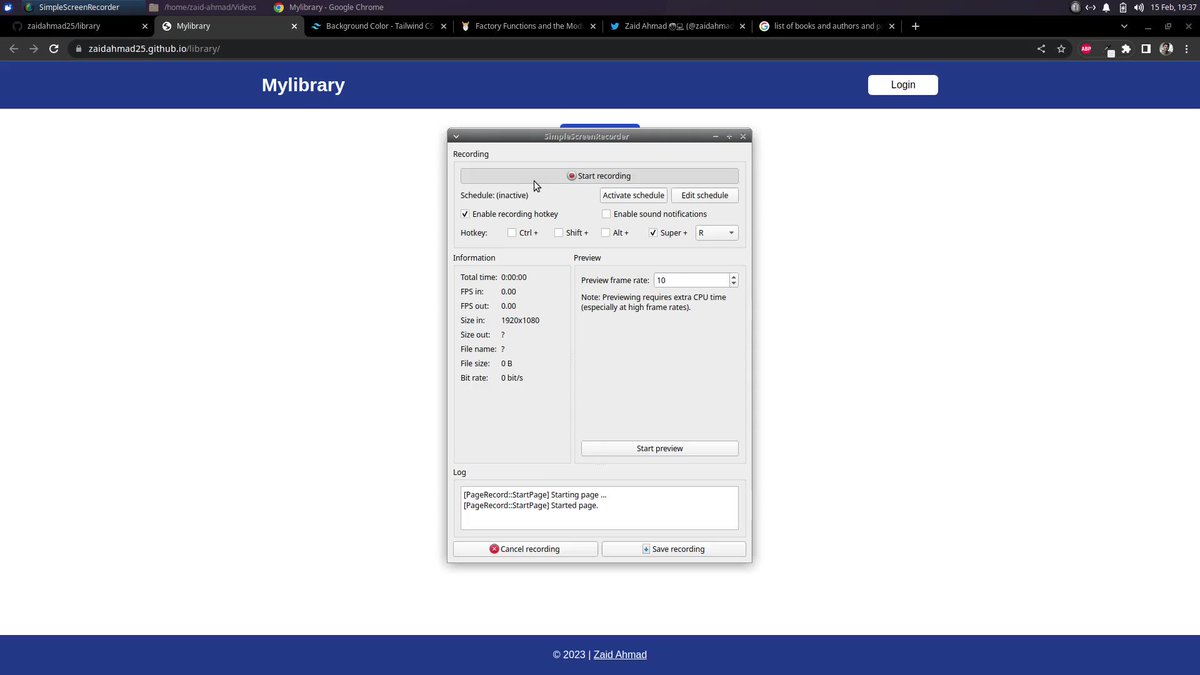Open the ABP Adblock Plus extension

point(1086,48)
